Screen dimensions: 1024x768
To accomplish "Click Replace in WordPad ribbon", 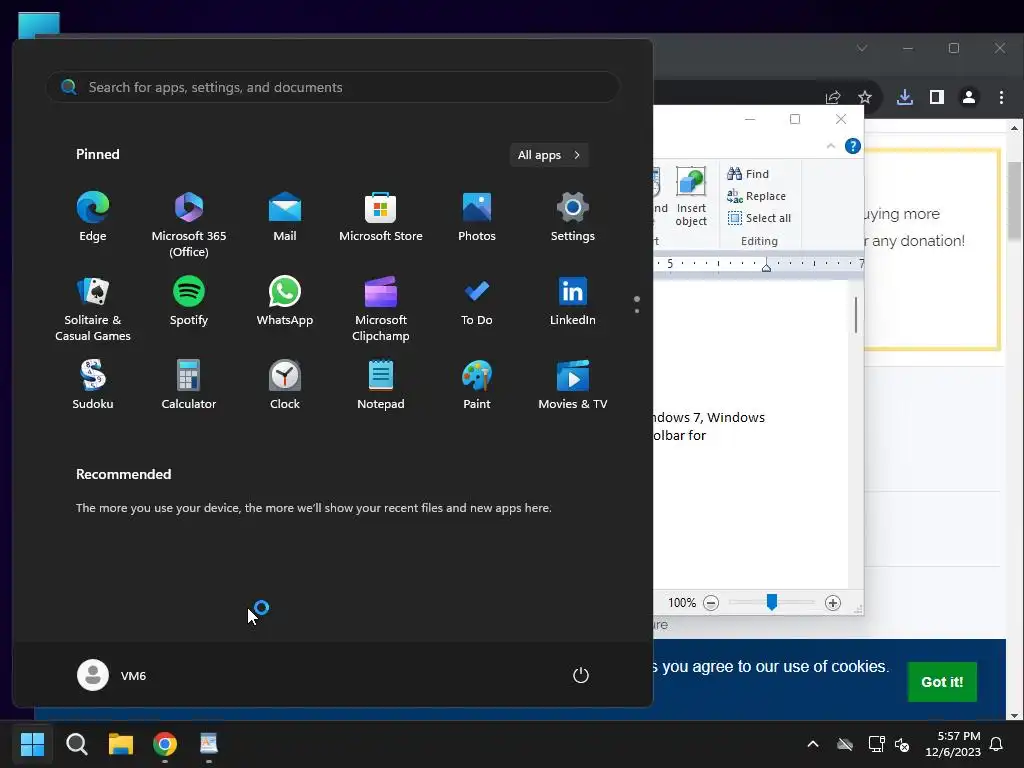I will click(756, 196).
